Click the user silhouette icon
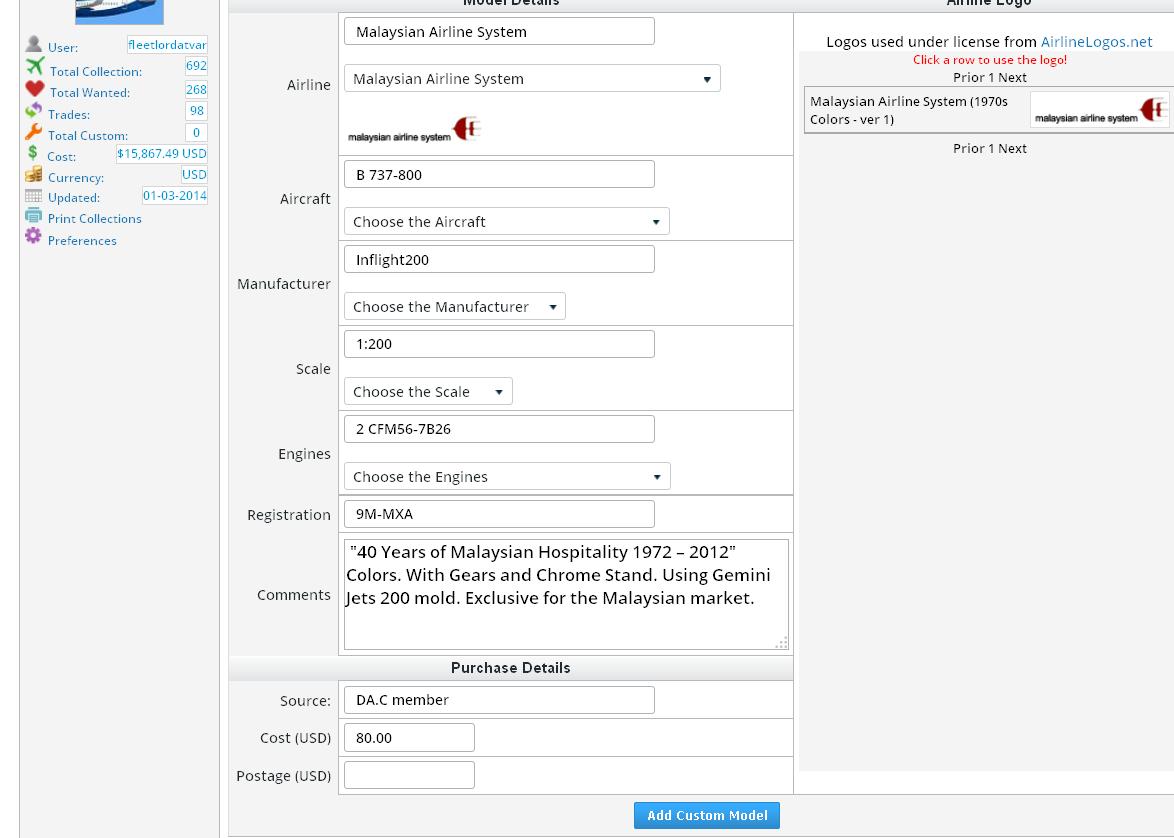This screenshot has height=838, width=1174. pos(33,44)
